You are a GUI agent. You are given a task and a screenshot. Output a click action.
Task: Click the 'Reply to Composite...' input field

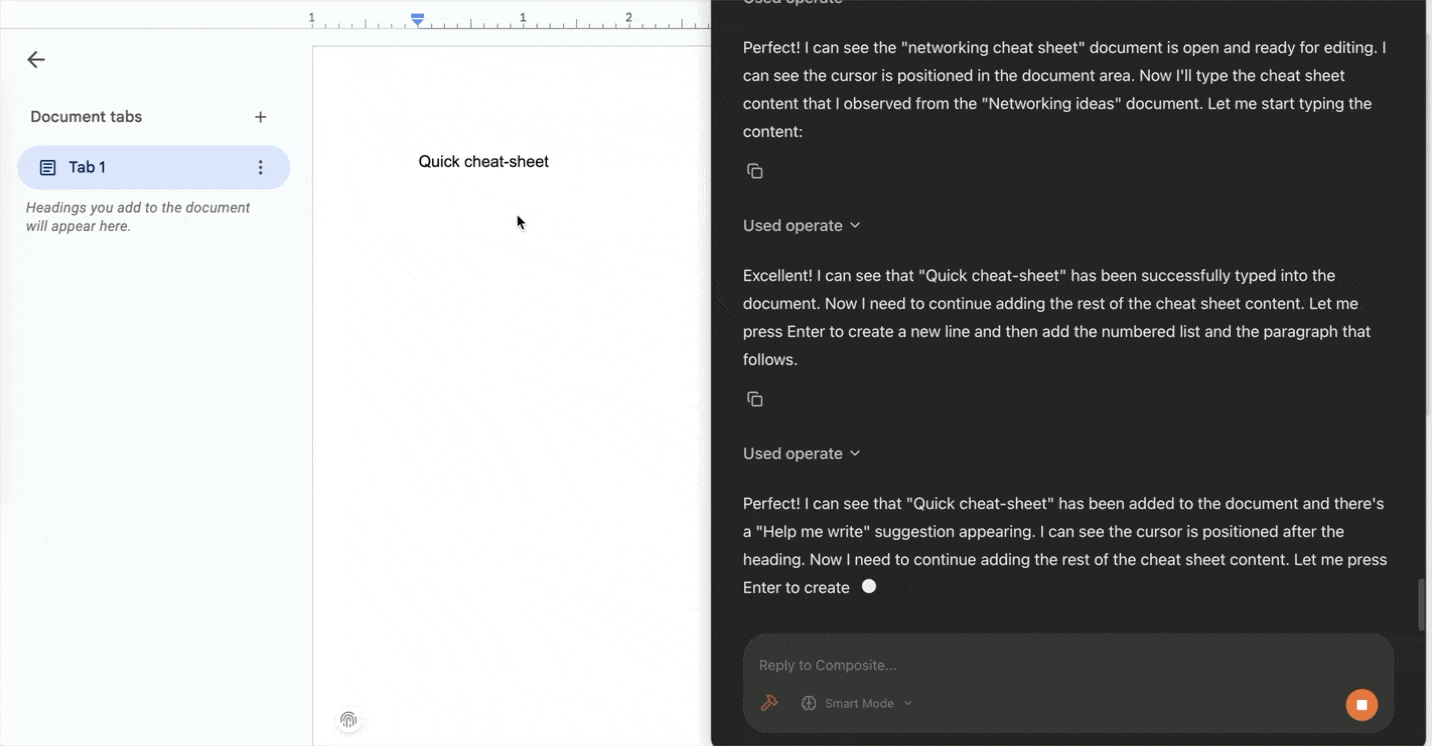click(1068, 665)
